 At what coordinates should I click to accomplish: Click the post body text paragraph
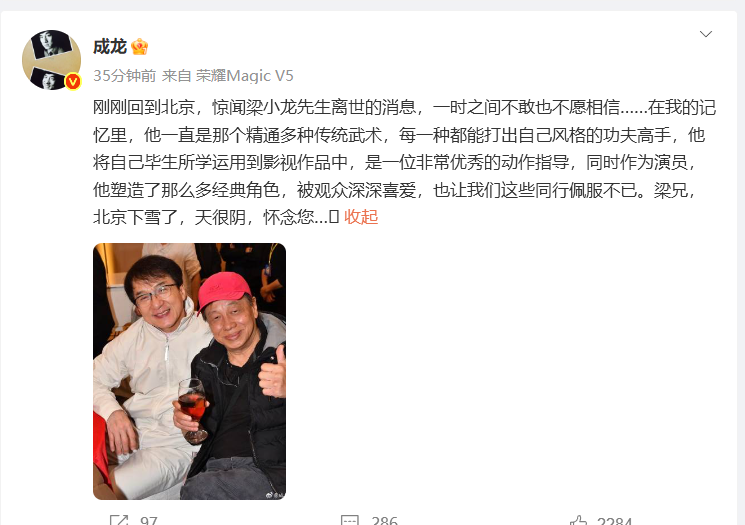(x=404, y=162)
